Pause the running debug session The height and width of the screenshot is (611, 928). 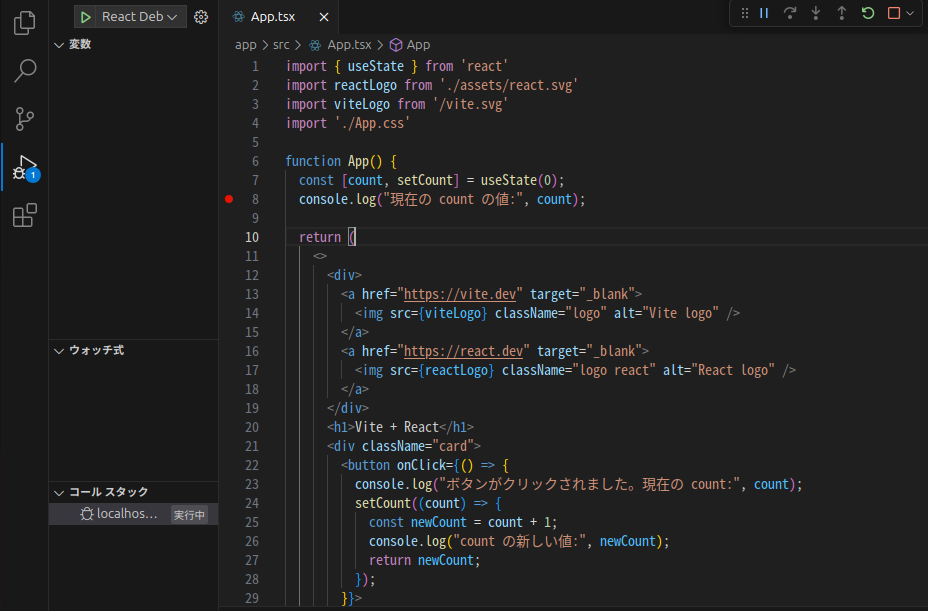(x=764, y=14)
